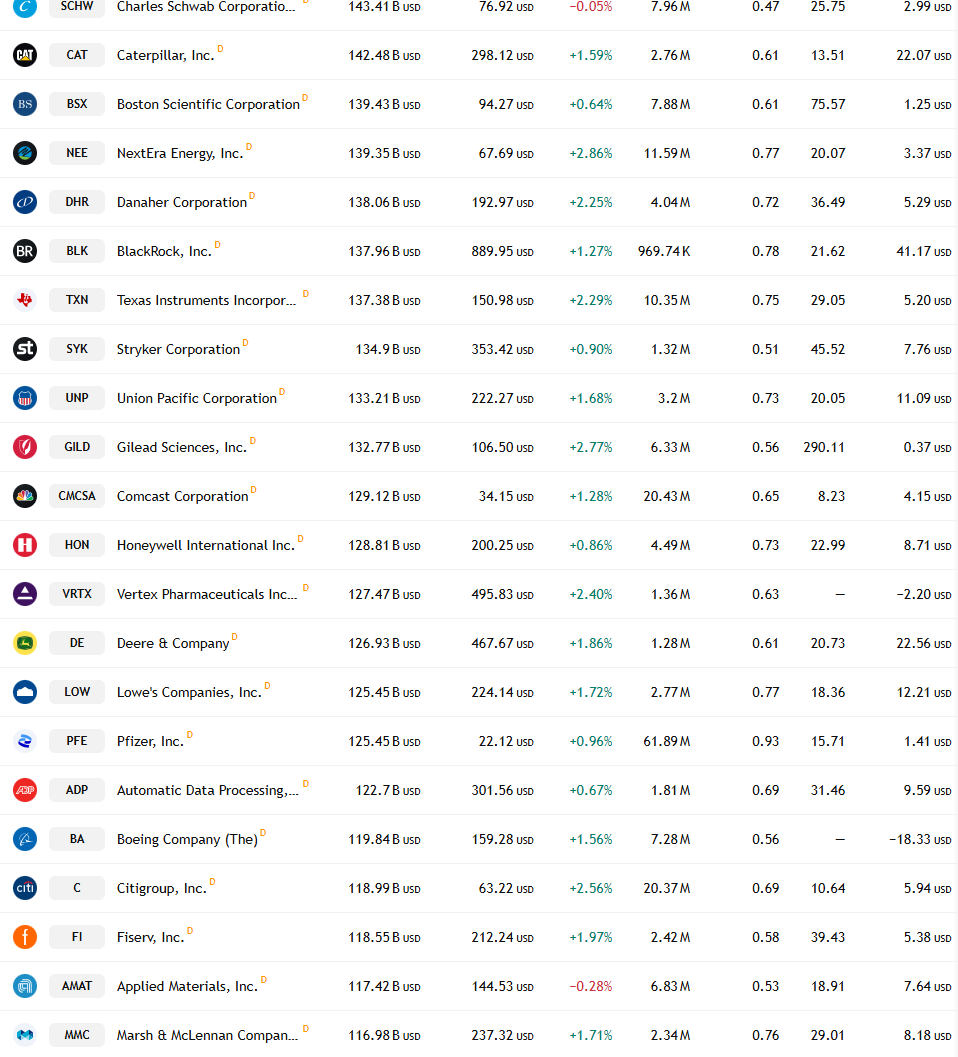958x1057 pixels.
Task: Click the Boston Scientific BS logo icon
Action: click(x=25, y=104)
